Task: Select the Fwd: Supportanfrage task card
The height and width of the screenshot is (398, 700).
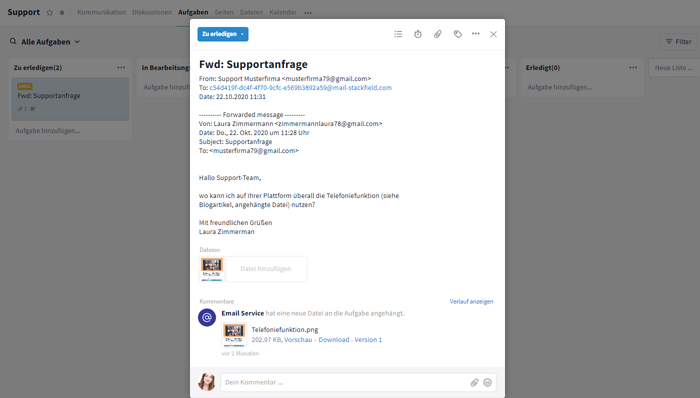Action: (70, 99)
